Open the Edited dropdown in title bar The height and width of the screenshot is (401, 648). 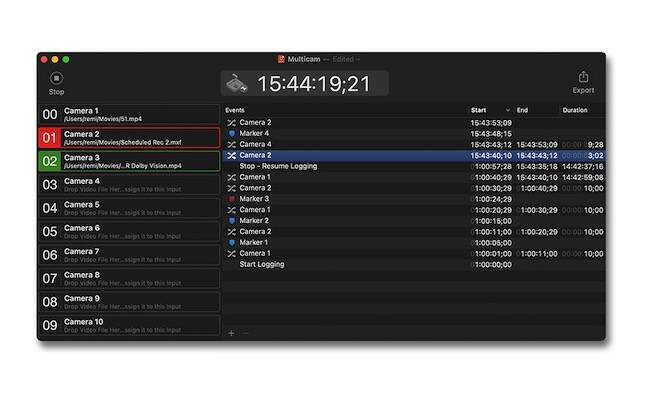click(346, 59)
